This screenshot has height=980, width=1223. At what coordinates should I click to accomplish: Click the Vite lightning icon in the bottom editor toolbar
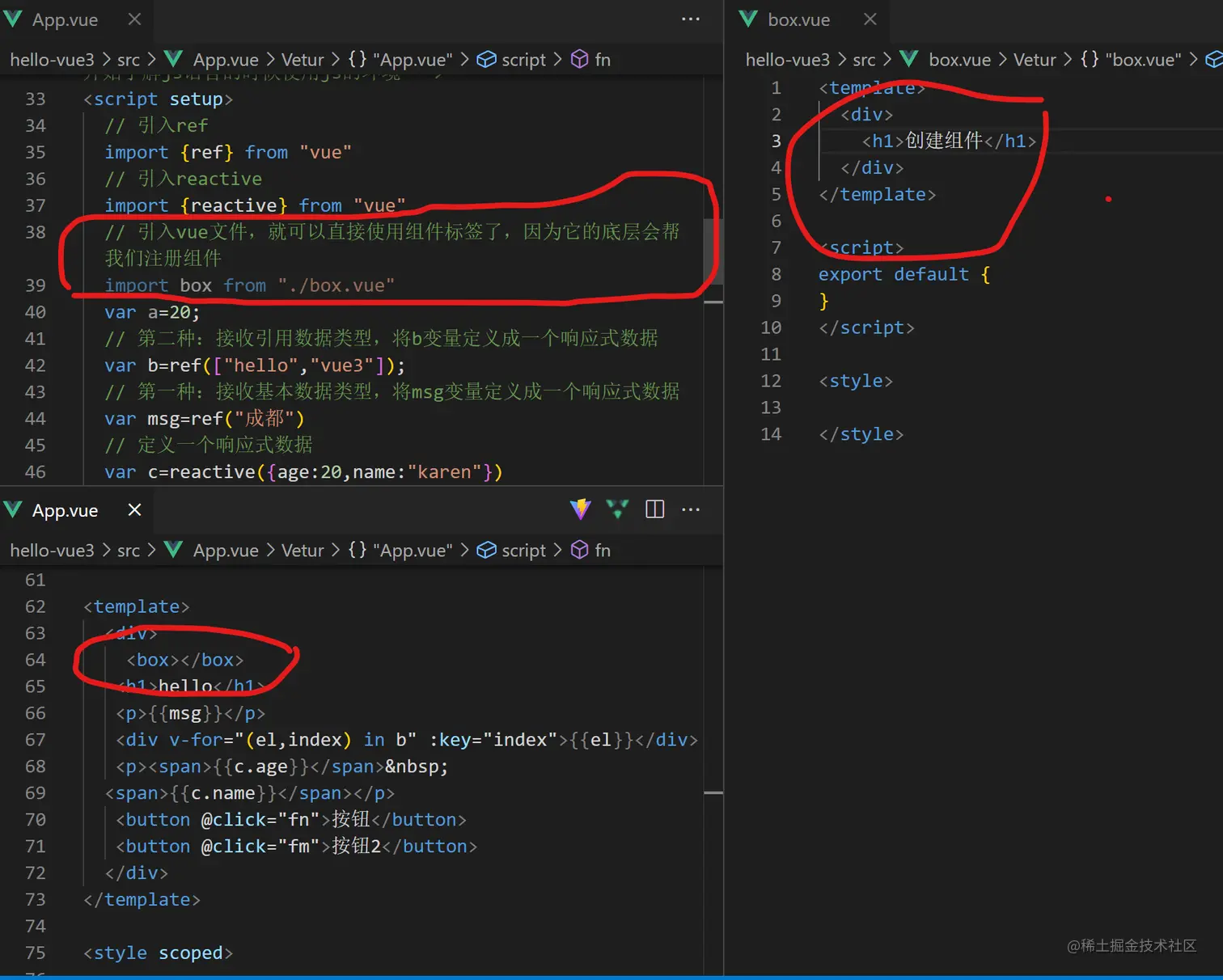(x=580, y=509)
